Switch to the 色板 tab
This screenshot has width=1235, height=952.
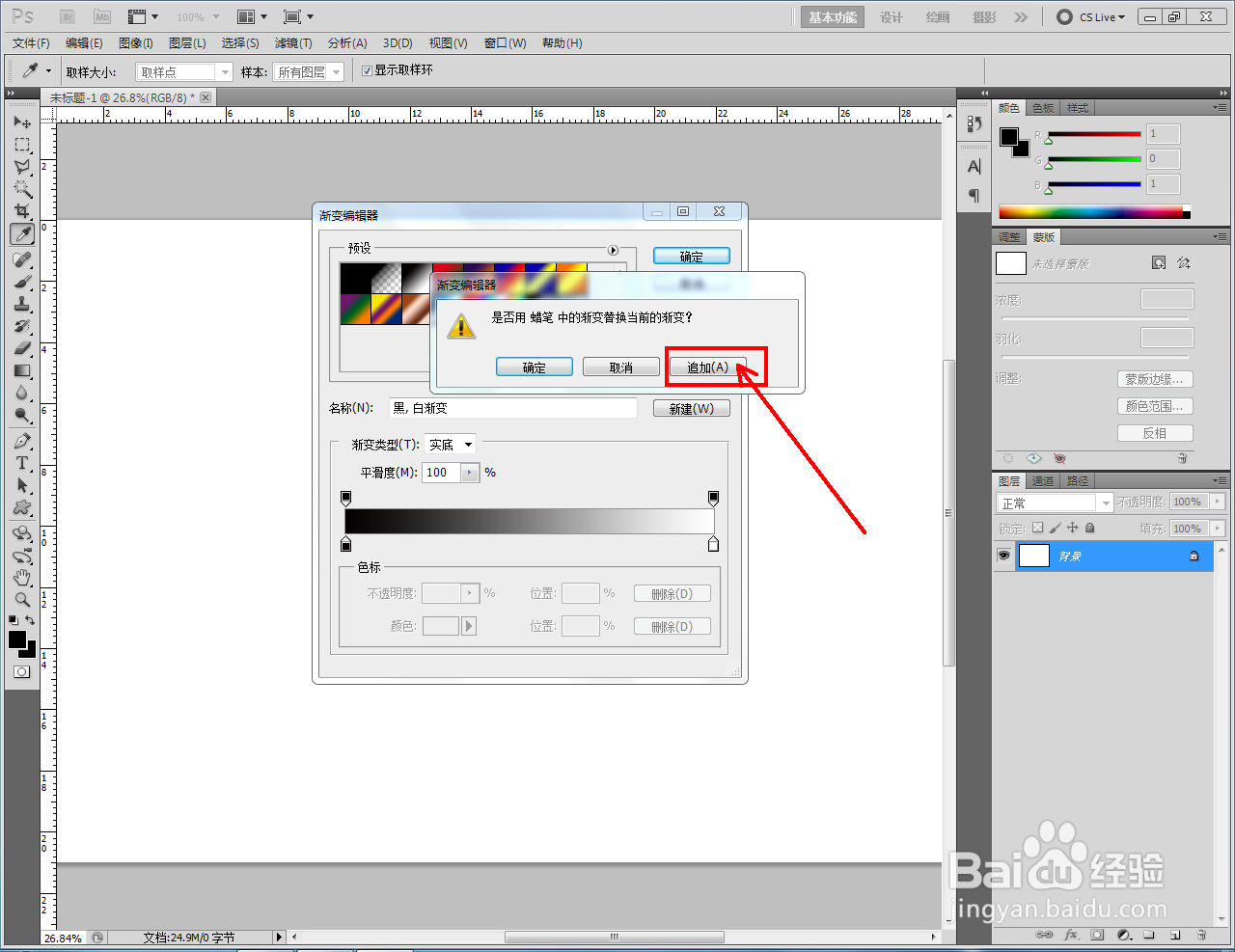tap(1043, 108)
